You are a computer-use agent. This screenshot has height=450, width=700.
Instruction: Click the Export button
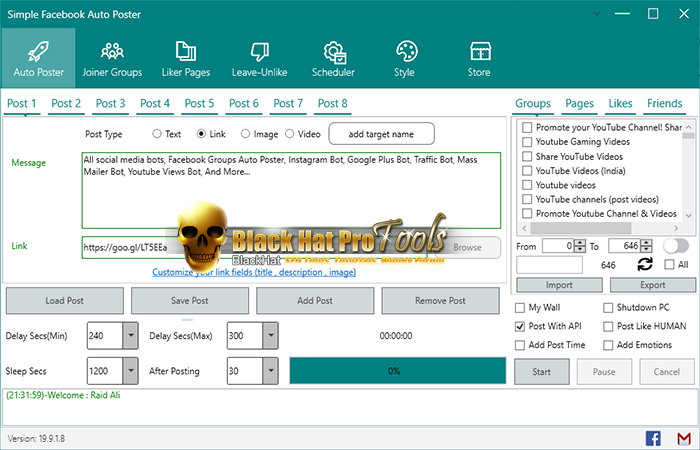tap(653, 285)
